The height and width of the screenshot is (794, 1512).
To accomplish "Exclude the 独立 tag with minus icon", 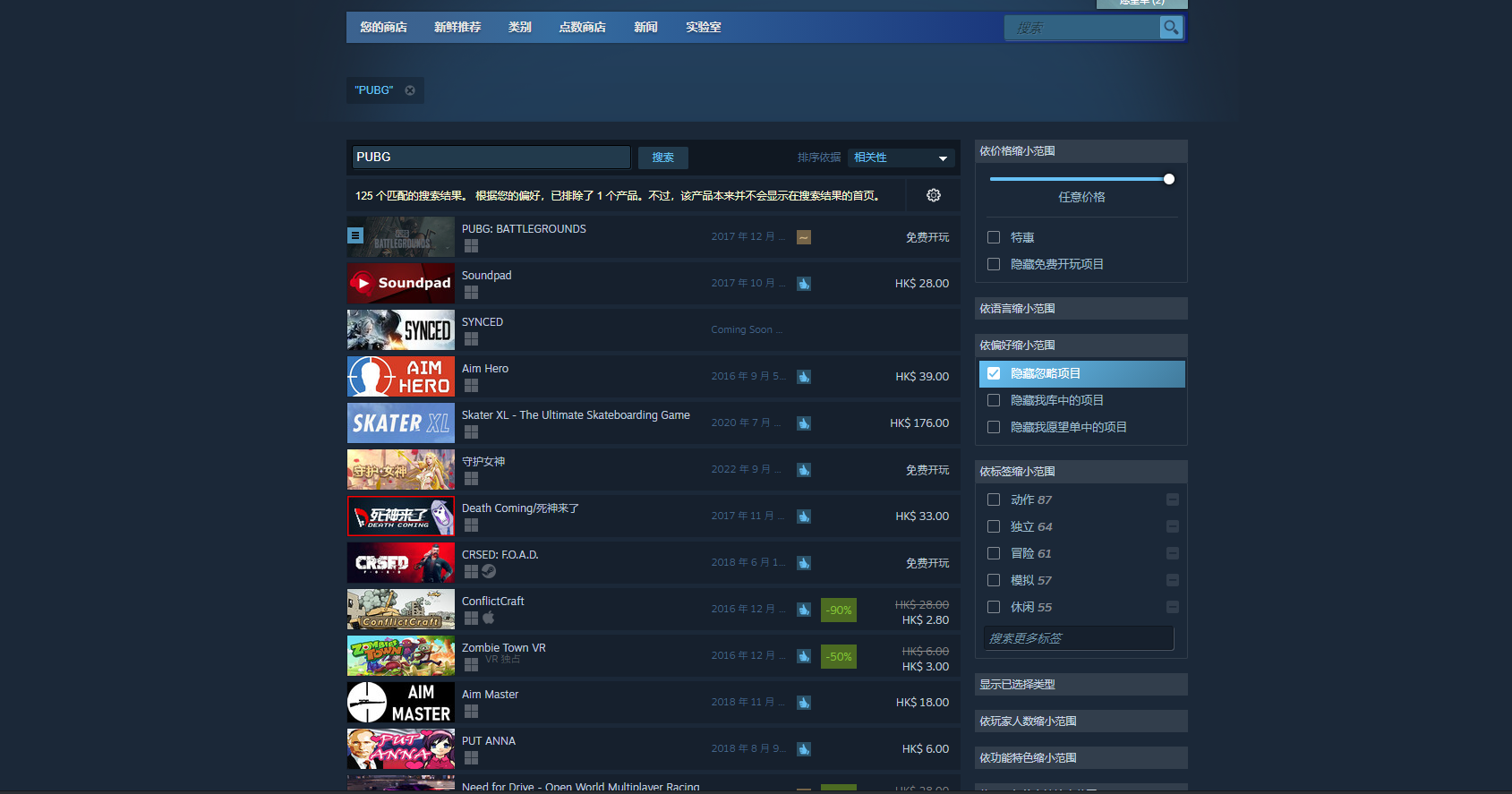I will 1173,526.
